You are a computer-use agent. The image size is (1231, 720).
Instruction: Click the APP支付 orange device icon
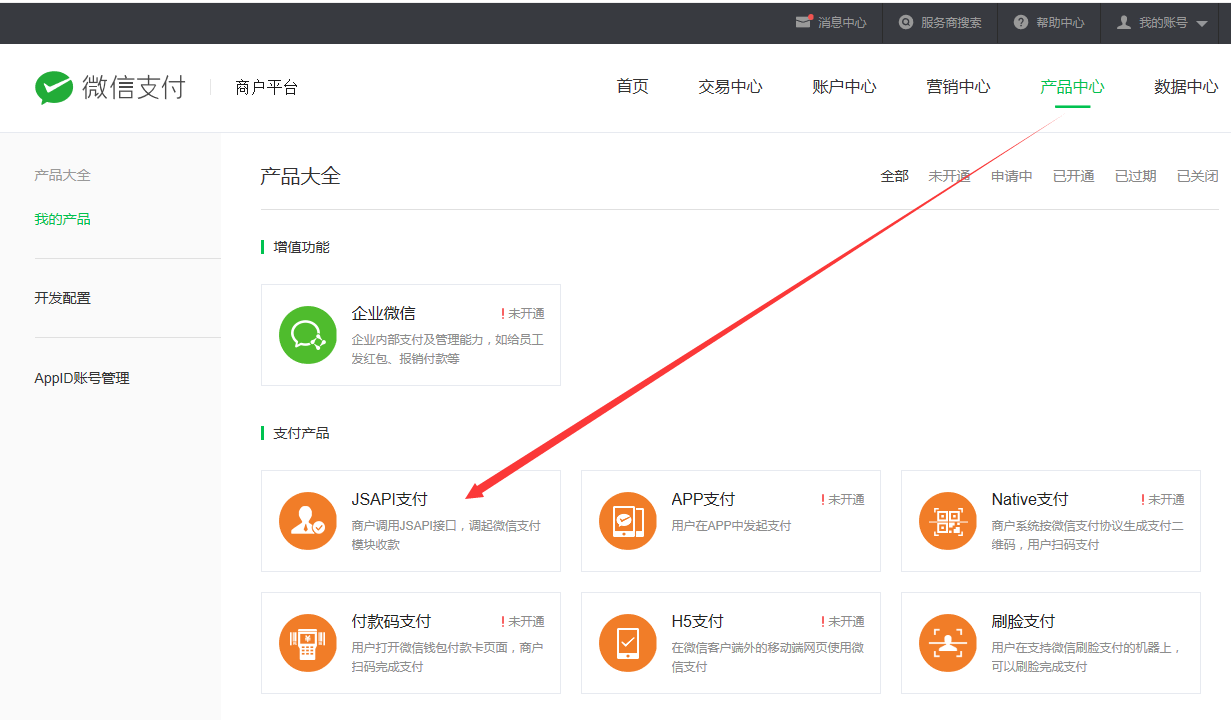pyautogui.click(x=627, y=521)
